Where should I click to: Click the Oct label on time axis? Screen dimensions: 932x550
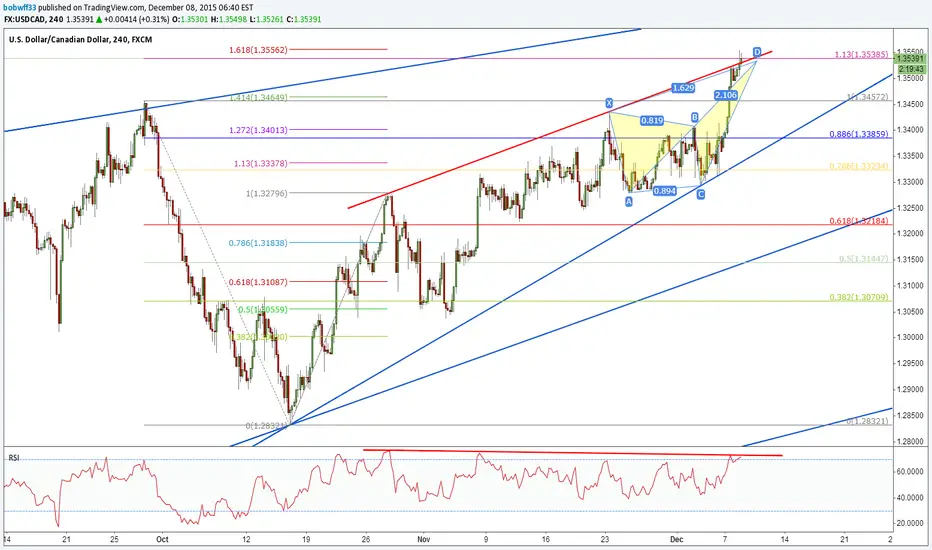(x=162, y=540)
